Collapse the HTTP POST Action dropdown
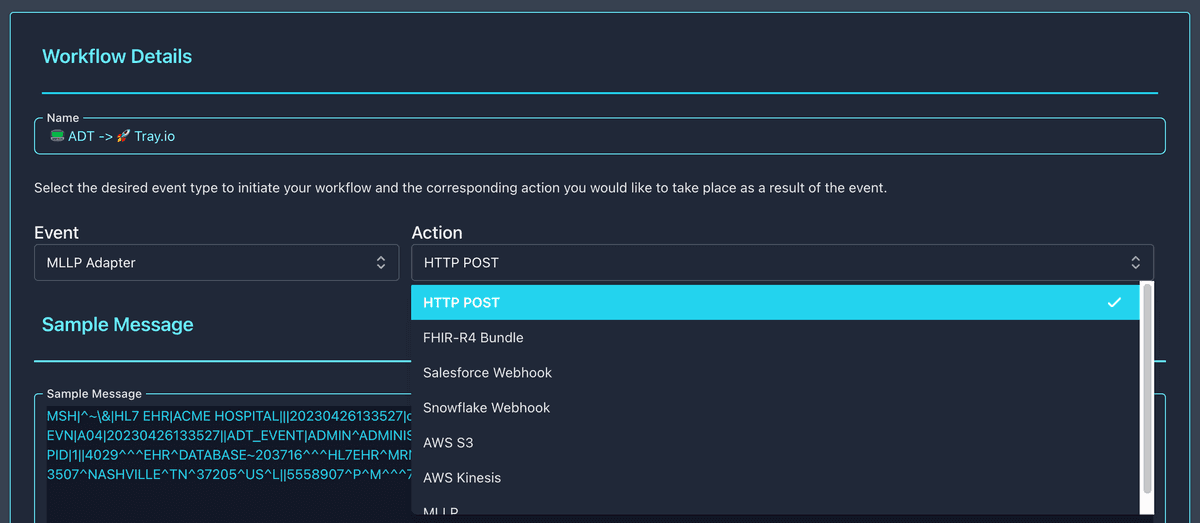 [782, 262]
